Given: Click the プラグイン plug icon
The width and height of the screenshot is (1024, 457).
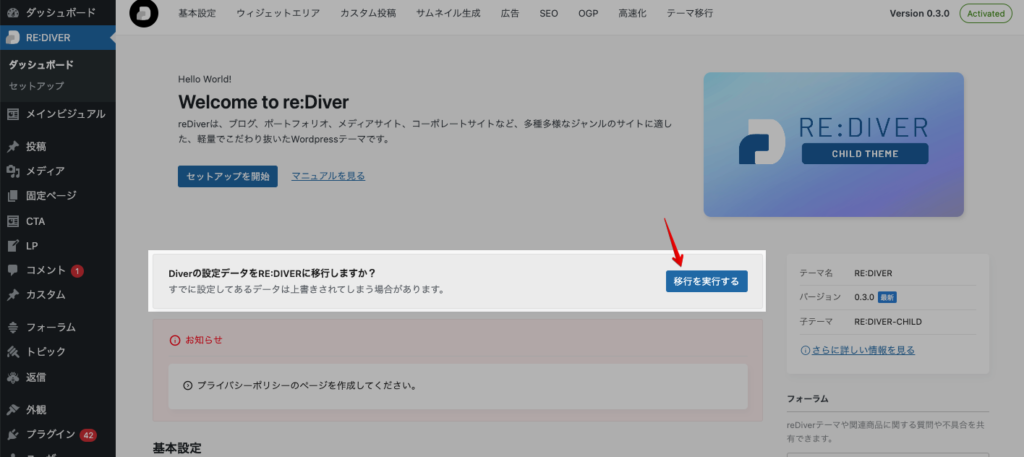Looking at the screenshot, I should tap(13, 435).
